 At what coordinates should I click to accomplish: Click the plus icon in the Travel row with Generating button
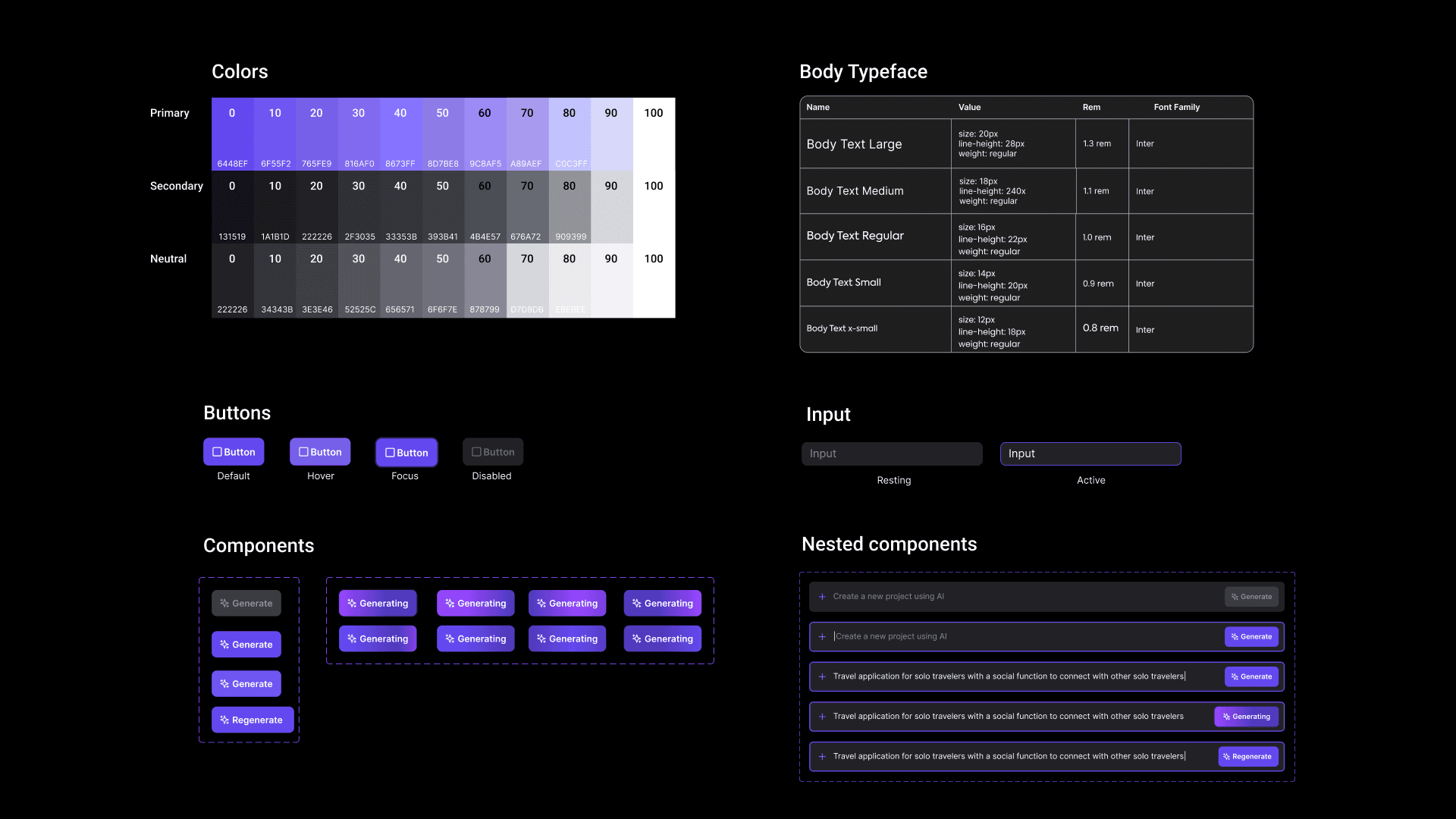coord(822,717)
